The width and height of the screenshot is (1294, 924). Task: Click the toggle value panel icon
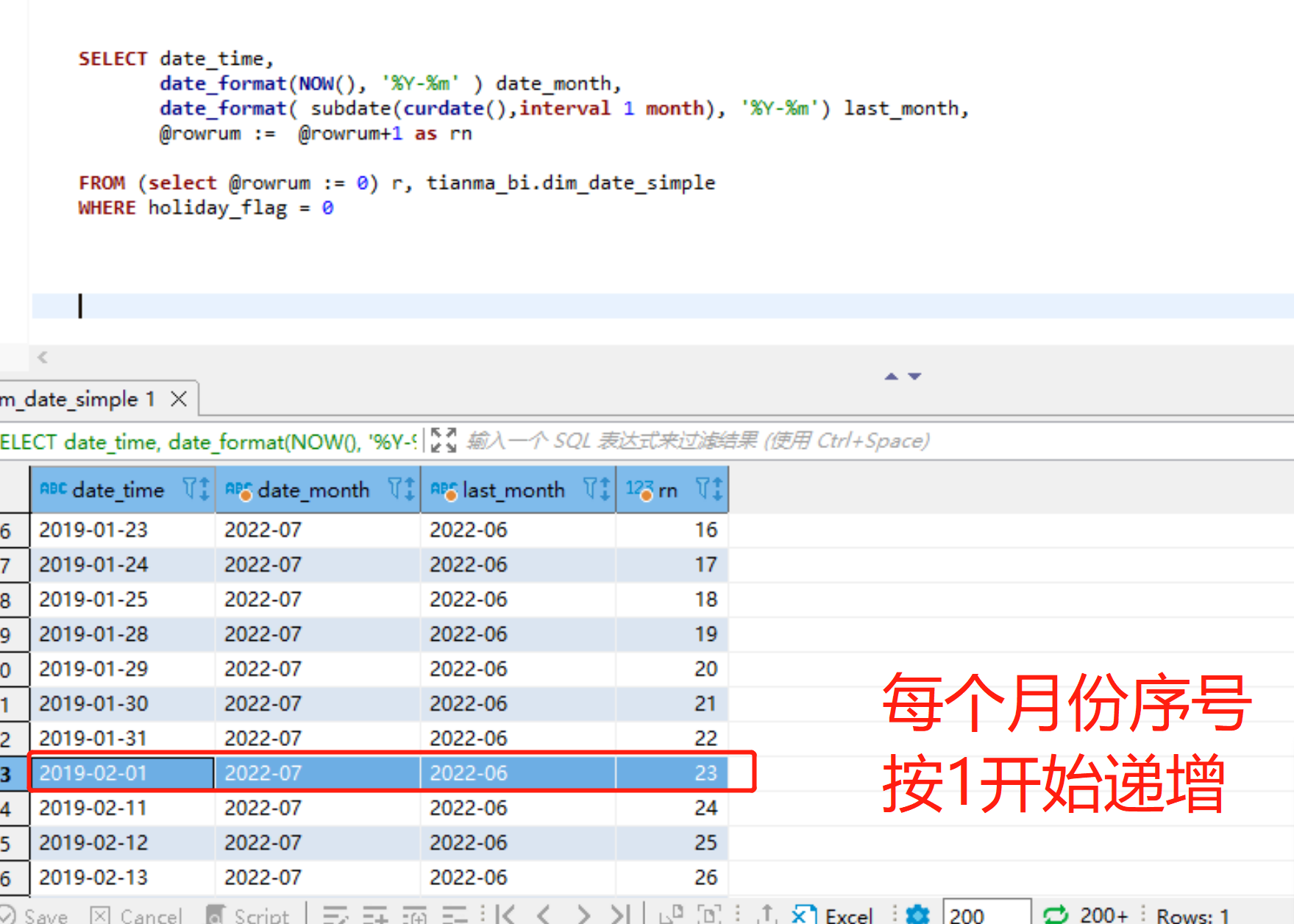[x=709, y=914]
